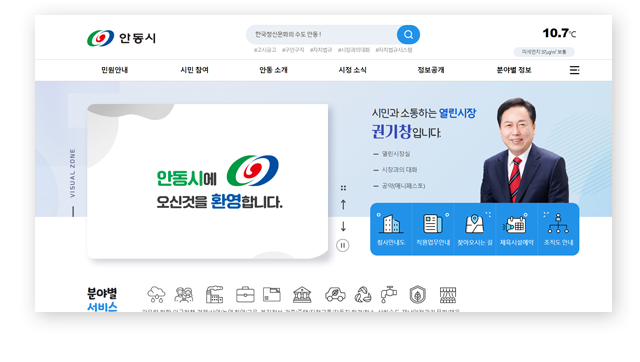Select the factory service icon
The height and width of the screenshot is (362, 640).
(x=215, y=295)
